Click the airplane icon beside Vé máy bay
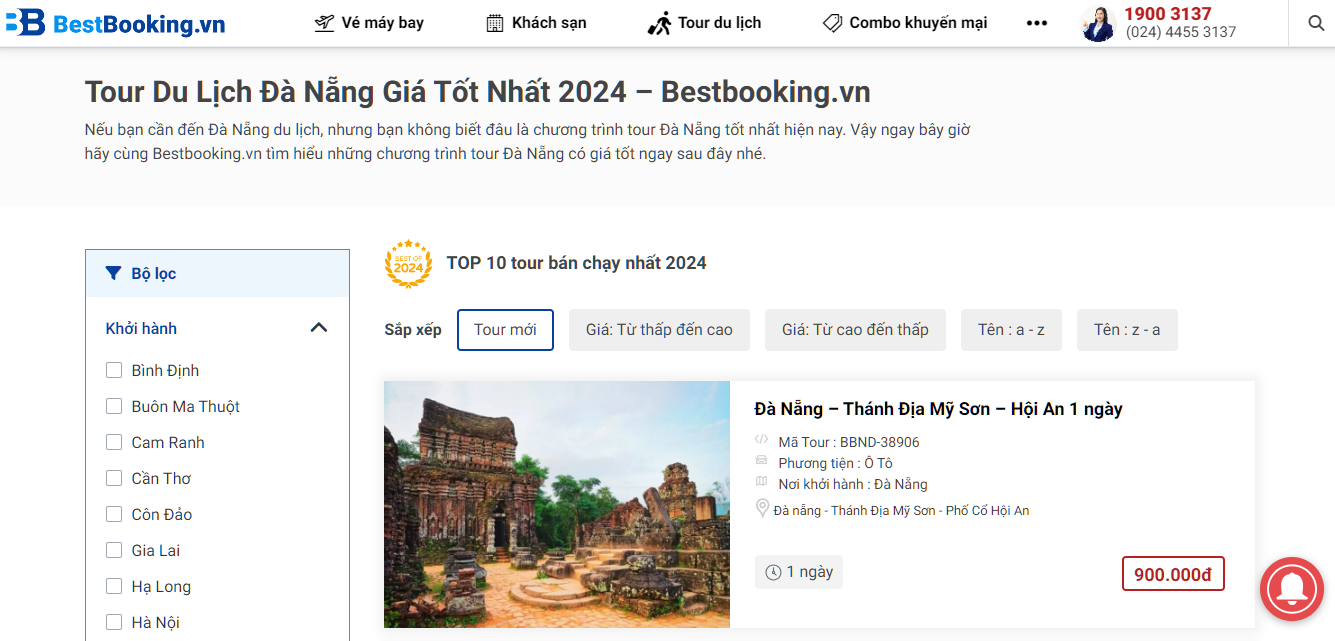Screen dimensions: 1335x641 [x=324, y=23]
